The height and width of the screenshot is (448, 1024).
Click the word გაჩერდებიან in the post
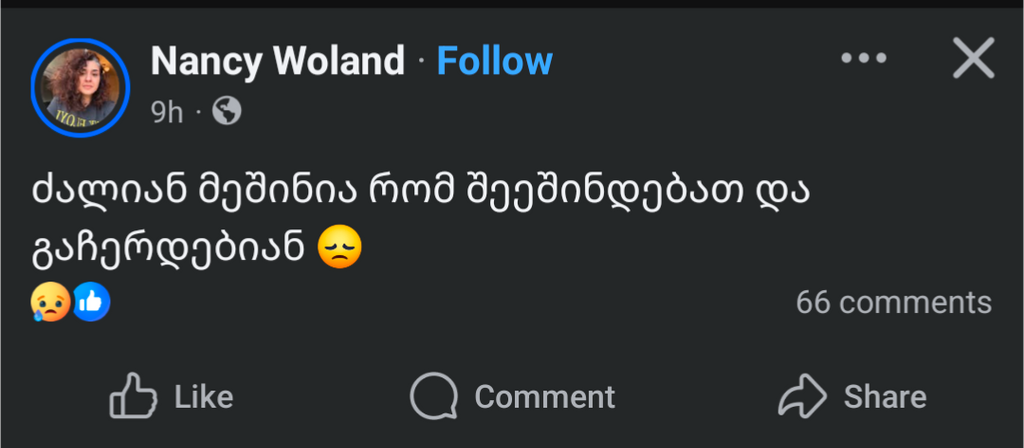168,247
